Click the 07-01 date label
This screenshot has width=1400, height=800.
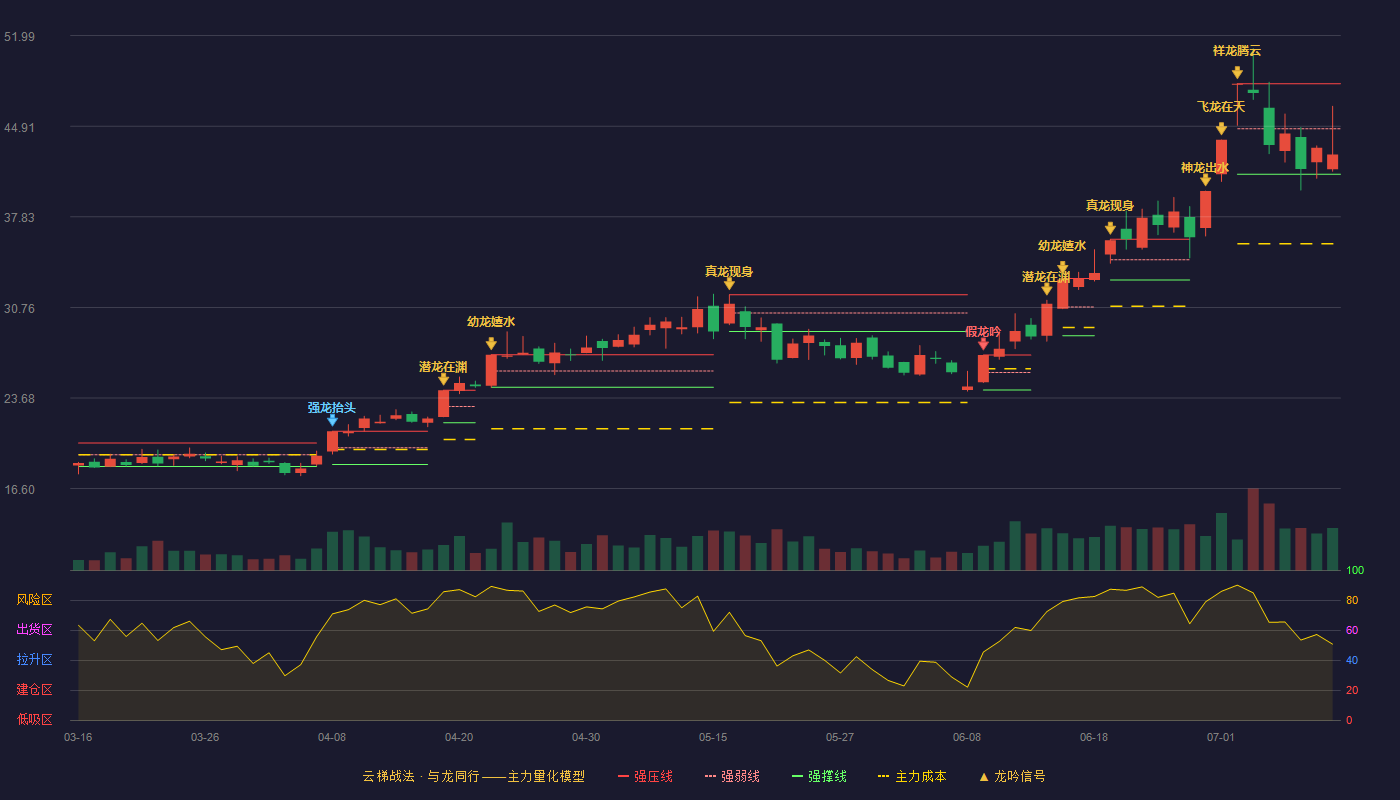click(1221, 737)
